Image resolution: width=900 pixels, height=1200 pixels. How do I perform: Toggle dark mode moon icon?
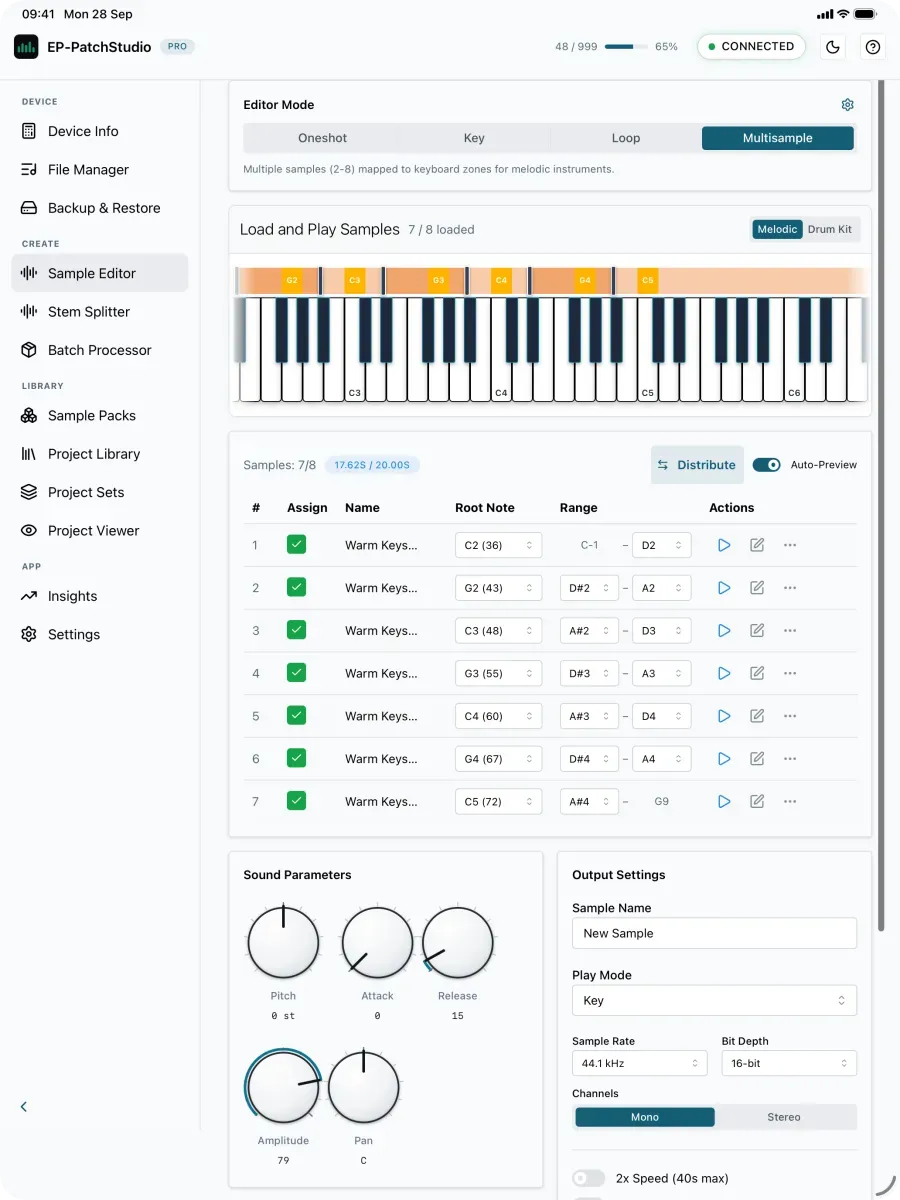(832, 47)
